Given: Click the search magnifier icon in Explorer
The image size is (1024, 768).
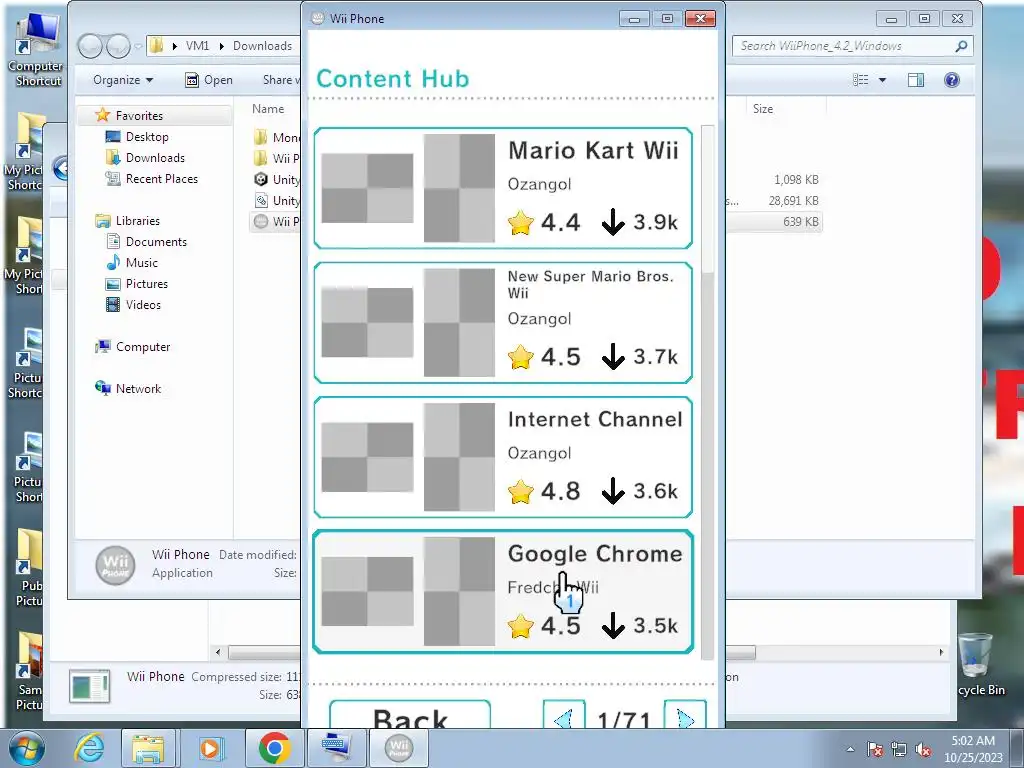Looking at the screenshot, I should click(x=961, y=46).
